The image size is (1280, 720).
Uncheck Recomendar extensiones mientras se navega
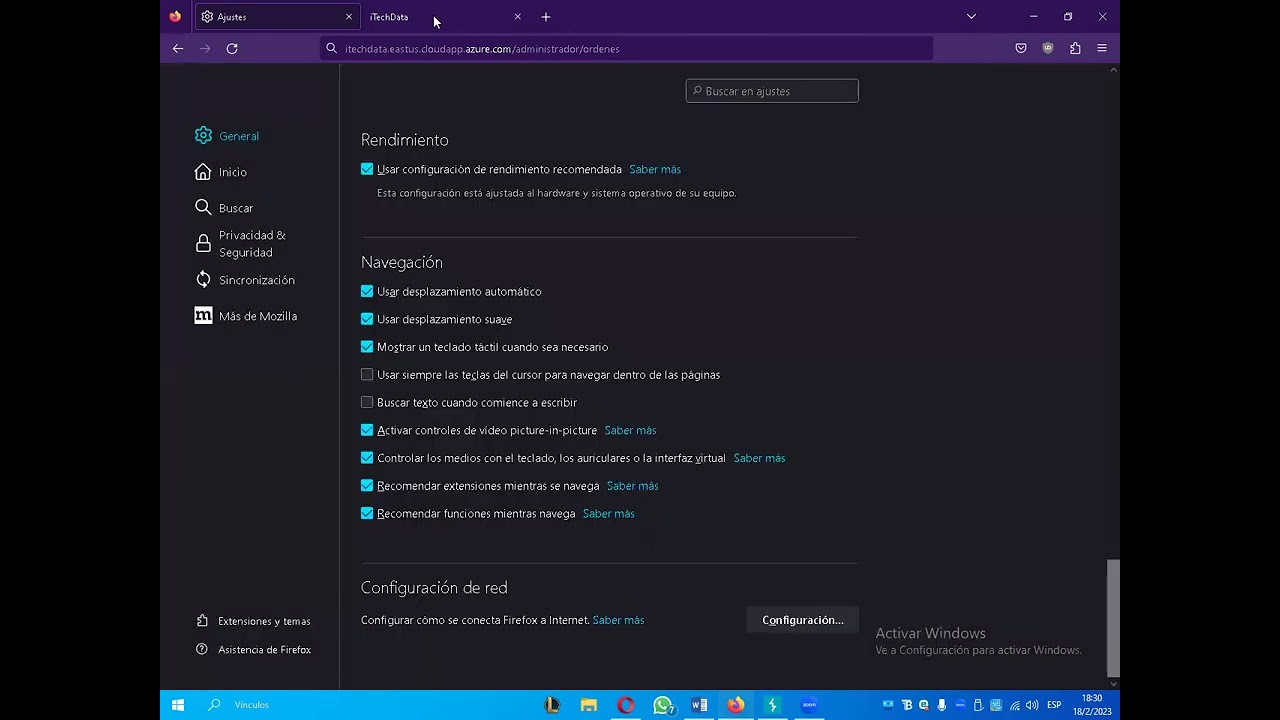[x=367, y=486]
